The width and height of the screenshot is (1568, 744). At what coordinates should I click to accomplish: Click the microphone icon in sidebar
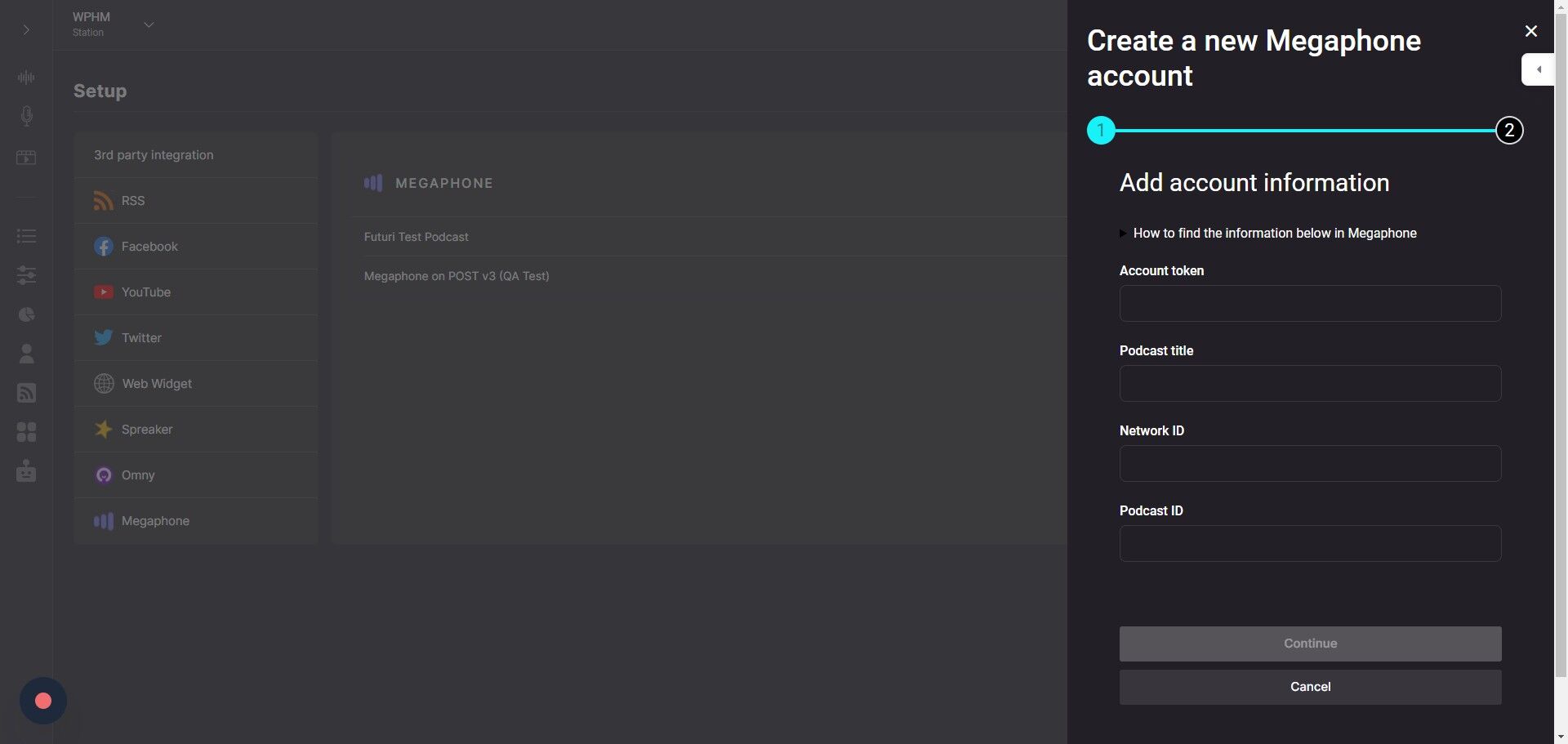pos(26,116)
